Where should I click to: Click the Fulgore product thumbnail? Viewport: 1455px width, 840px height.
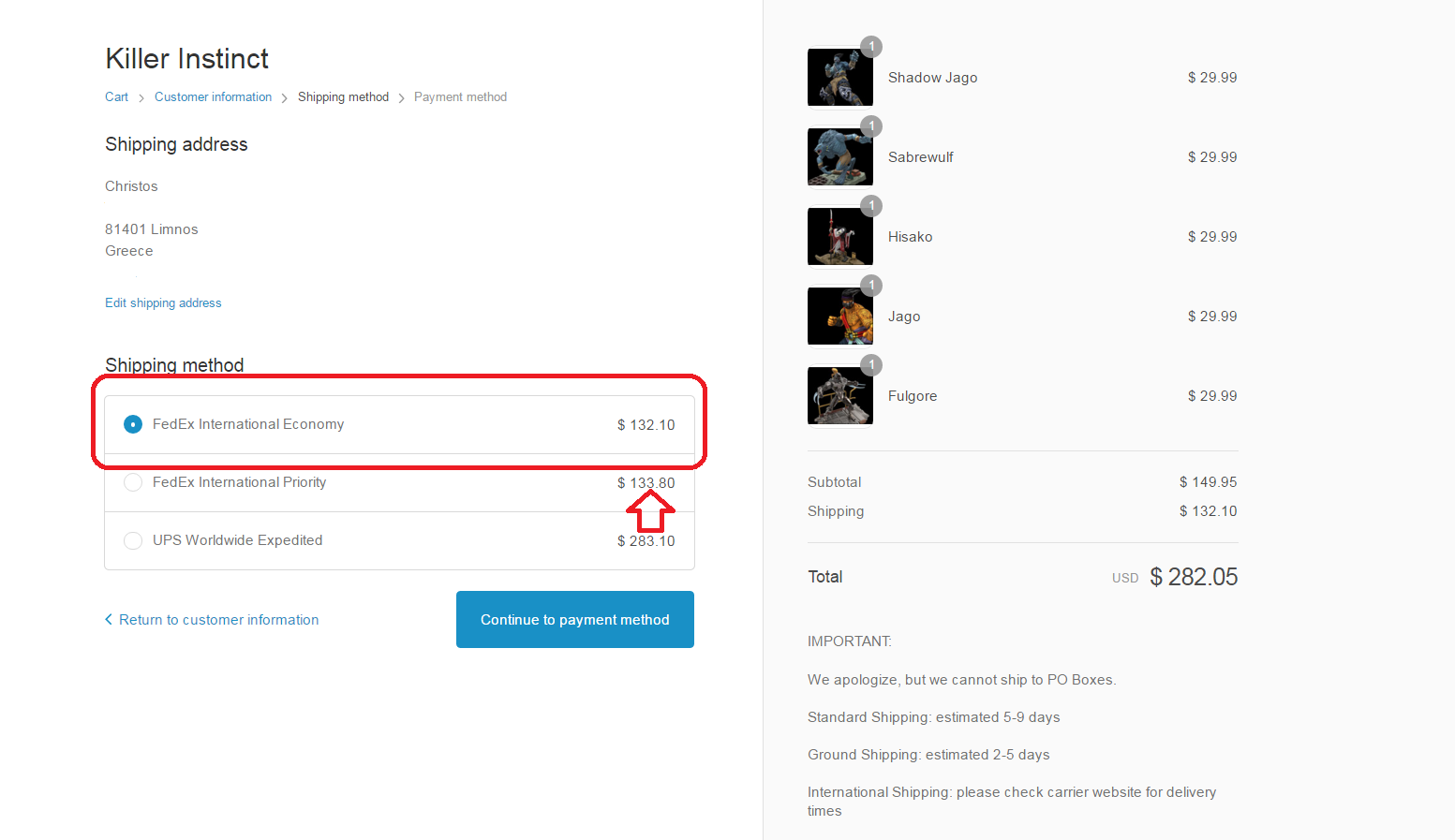pos(840,396)
